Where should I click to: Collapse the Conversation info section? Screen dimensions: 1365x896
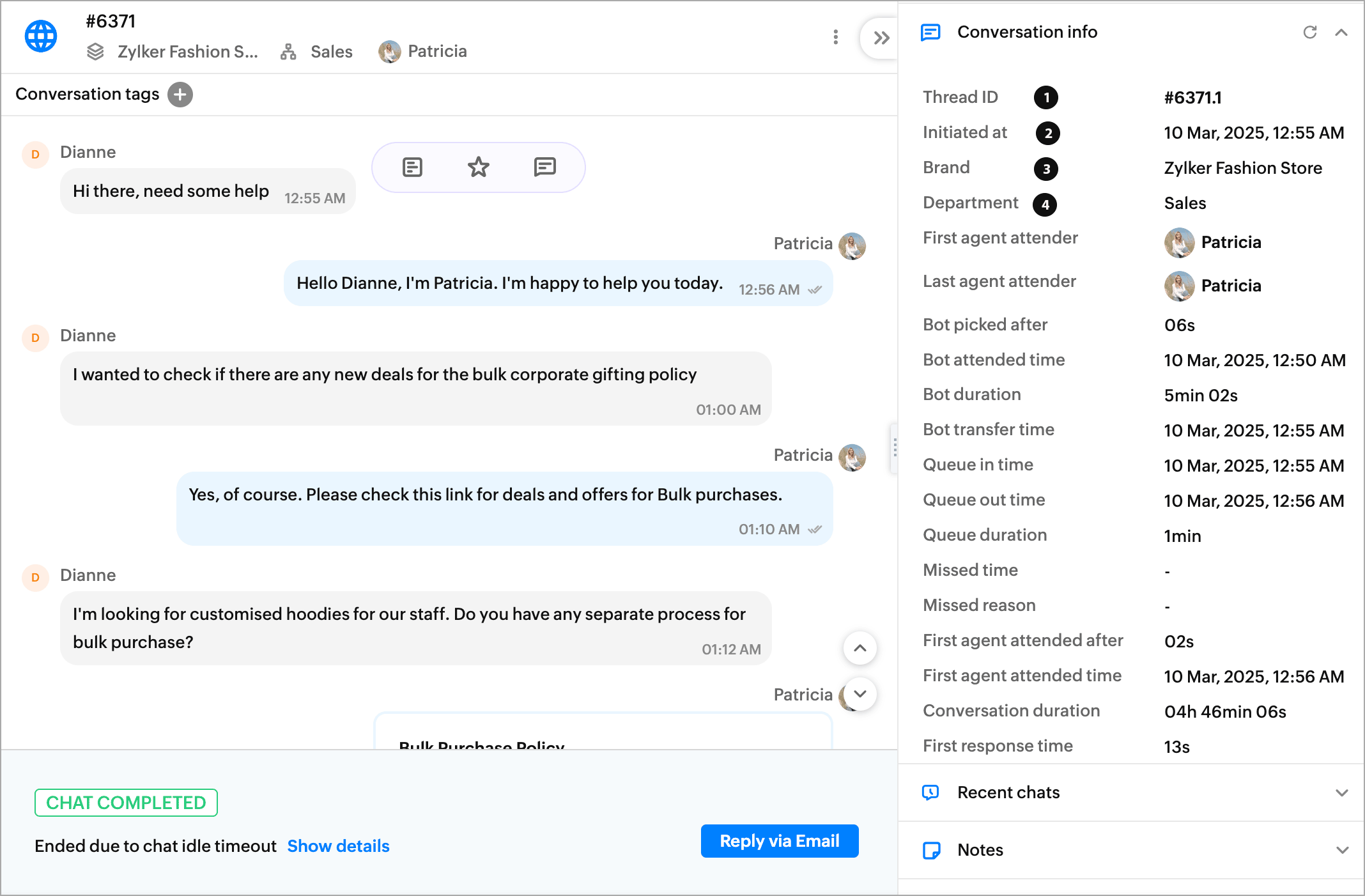click(x=1341, y=32)
